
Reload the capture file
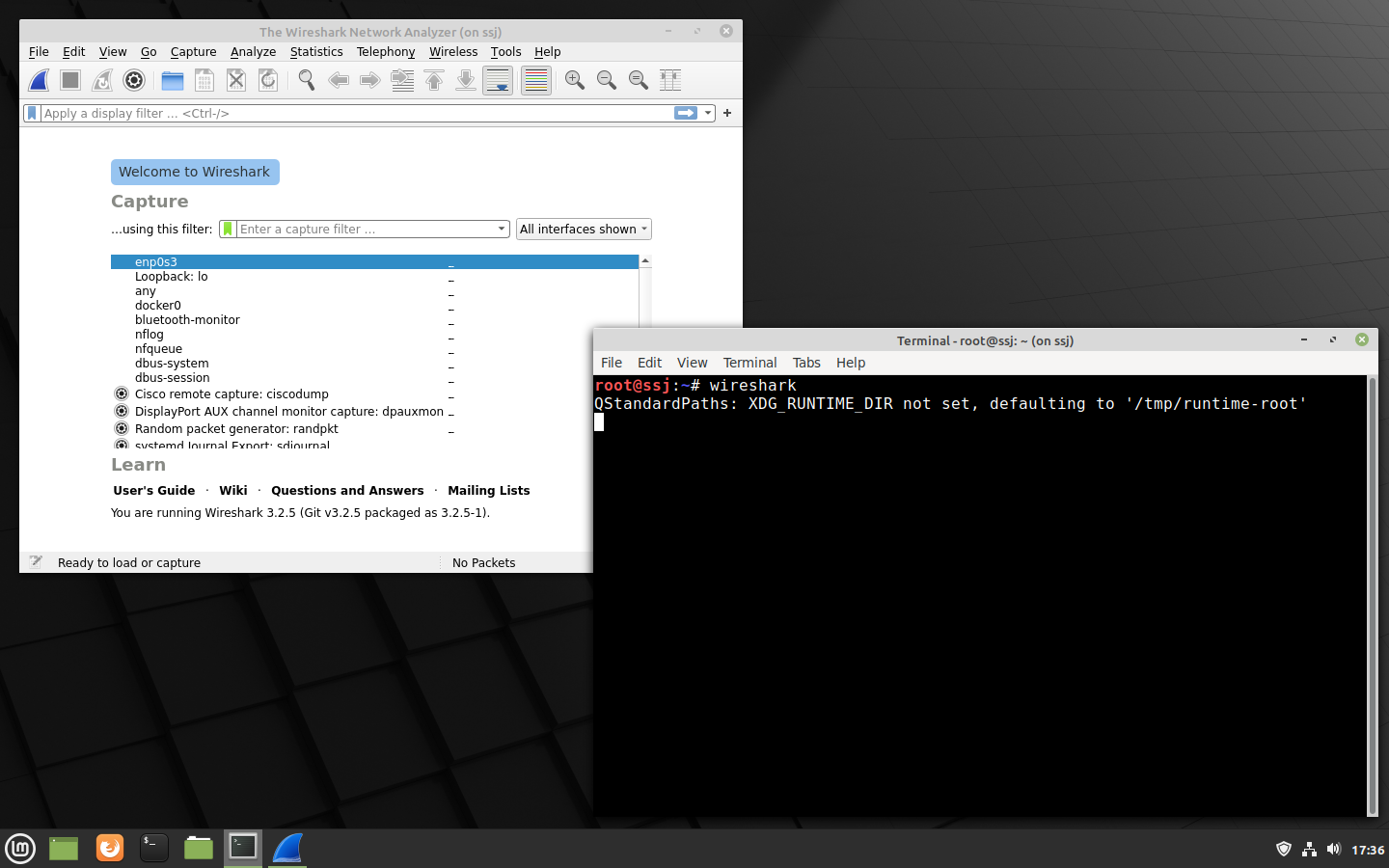coord(268,80)
